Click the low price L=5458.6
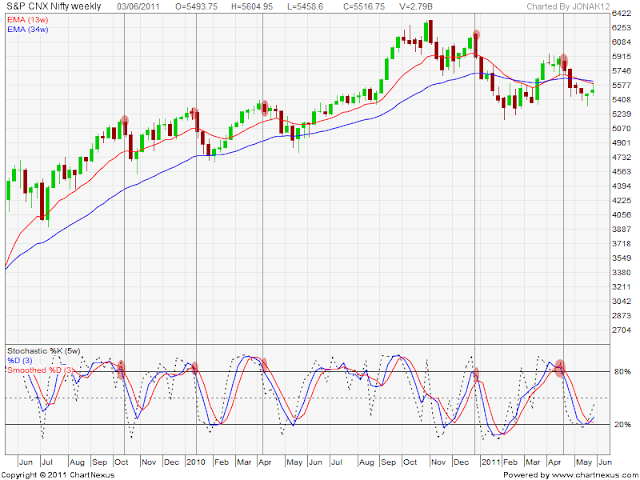 point(305,7)
